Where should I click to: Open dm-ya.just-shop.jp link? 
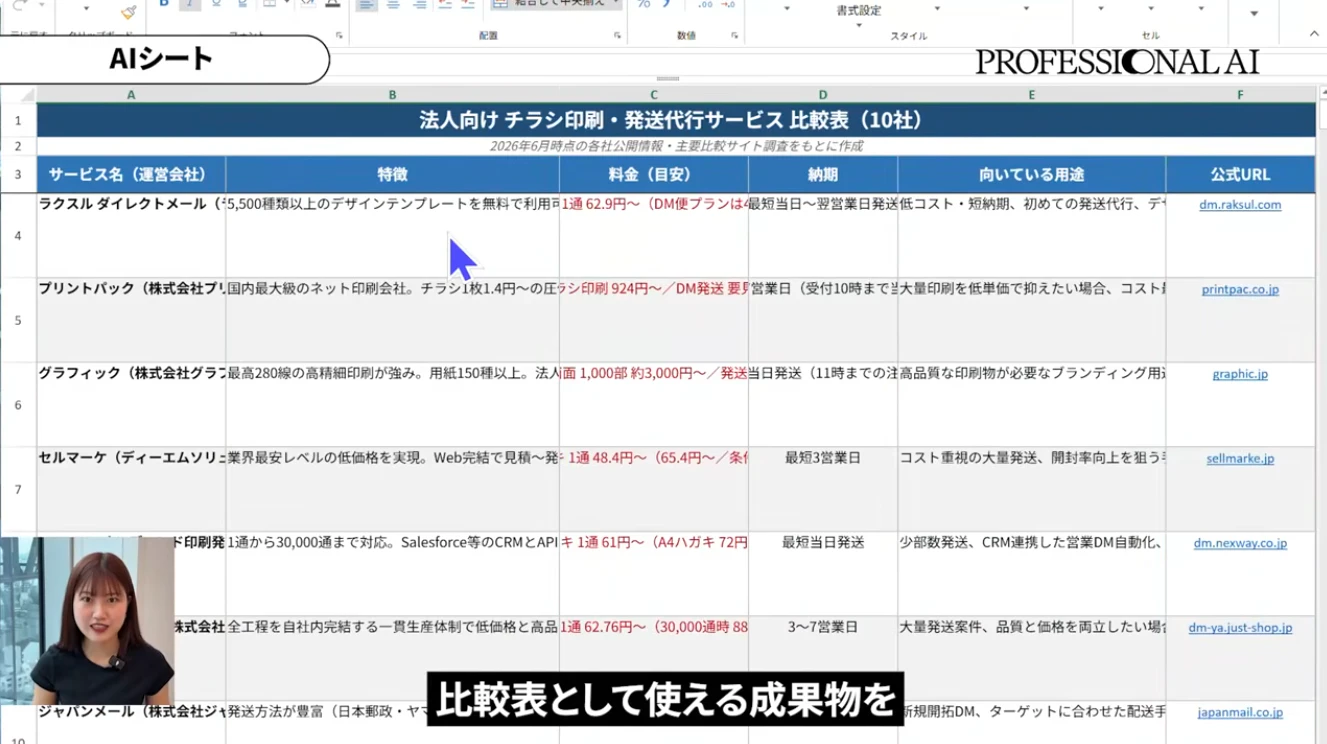(x=1240, y=628)
